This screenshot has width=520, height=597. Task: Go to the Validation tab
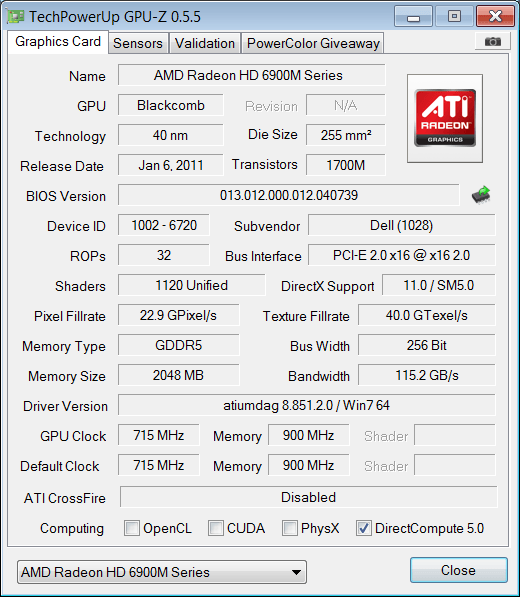[205, 43]
